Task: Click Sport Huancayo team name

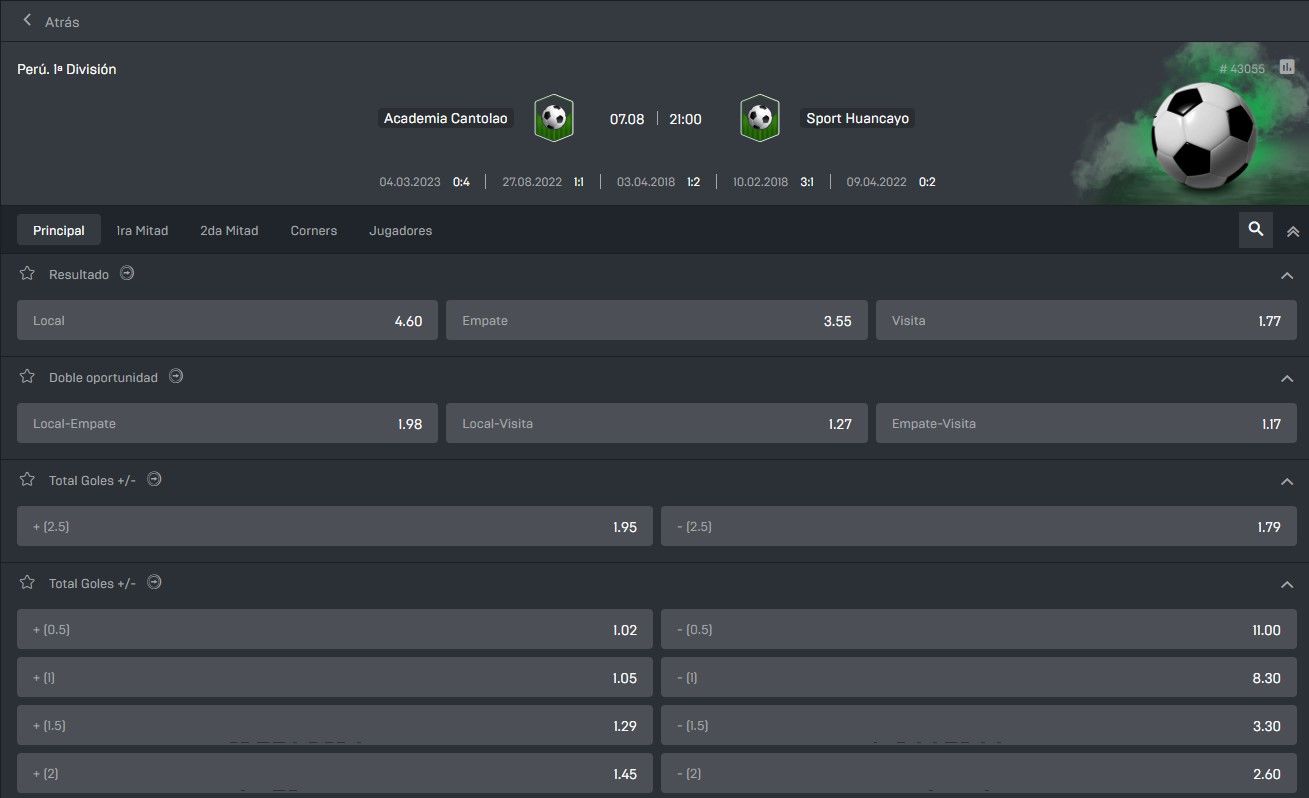Action: coord(858,118)
